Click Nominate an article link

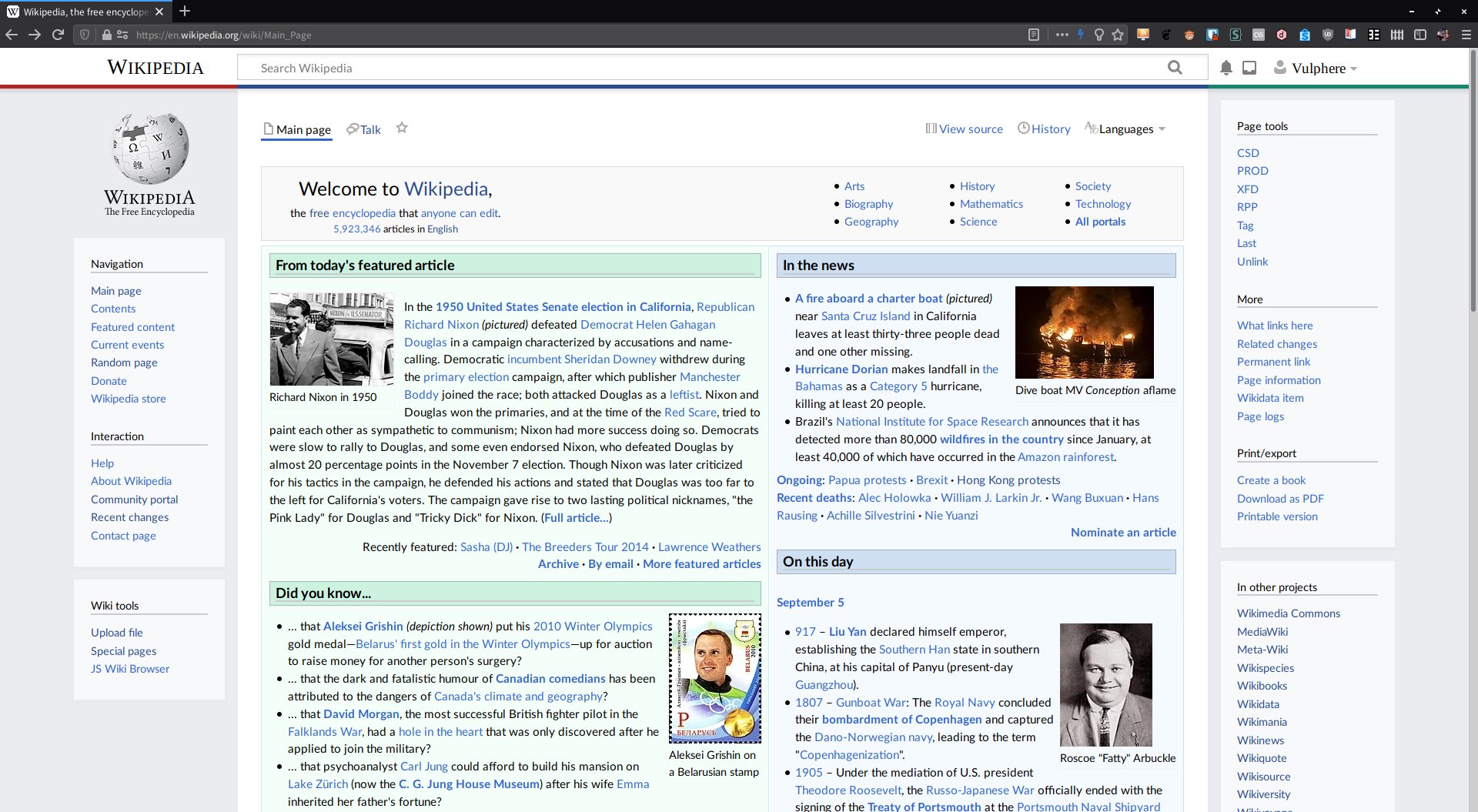click(x=1123, y=533)
